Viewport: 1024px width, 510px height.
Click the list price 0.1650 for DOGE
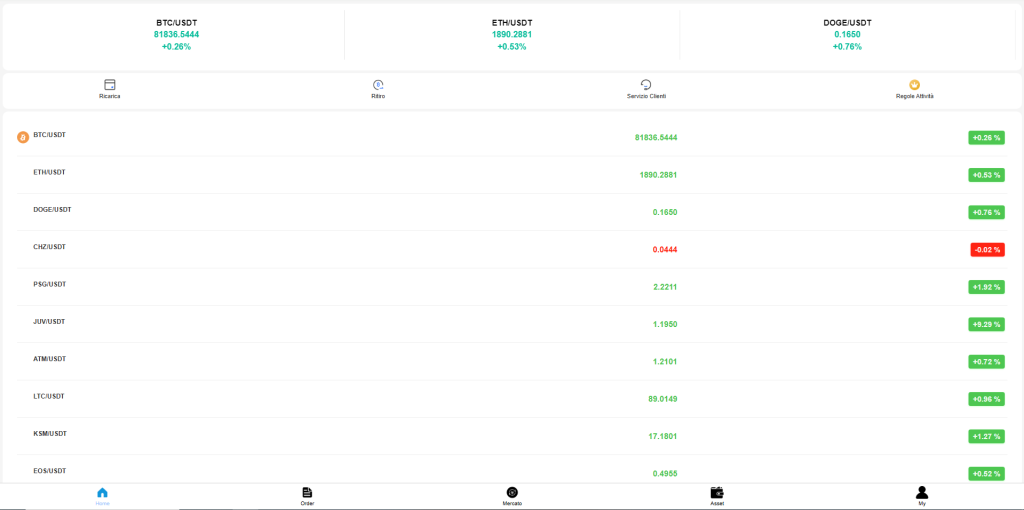pos(665,212)
